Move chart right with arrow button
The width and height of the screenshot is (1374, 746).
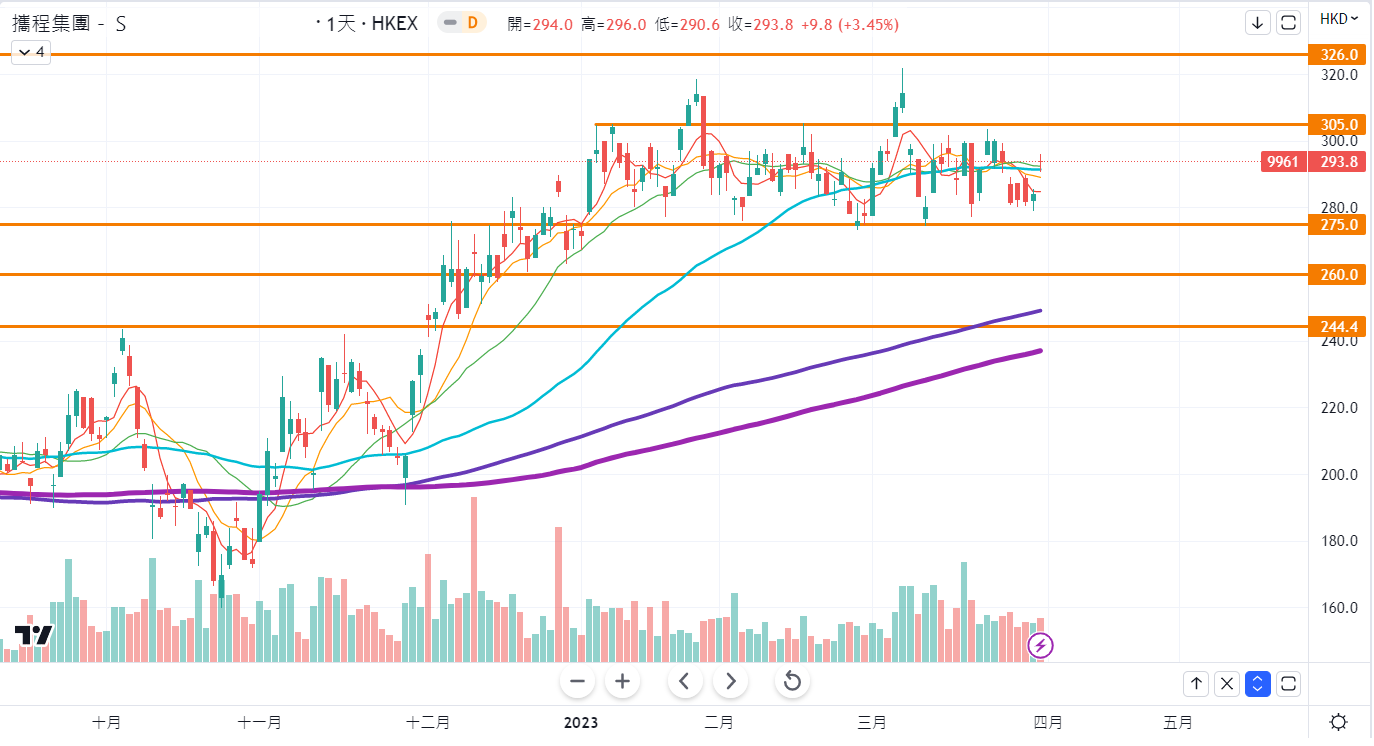[x=730, y=682]
